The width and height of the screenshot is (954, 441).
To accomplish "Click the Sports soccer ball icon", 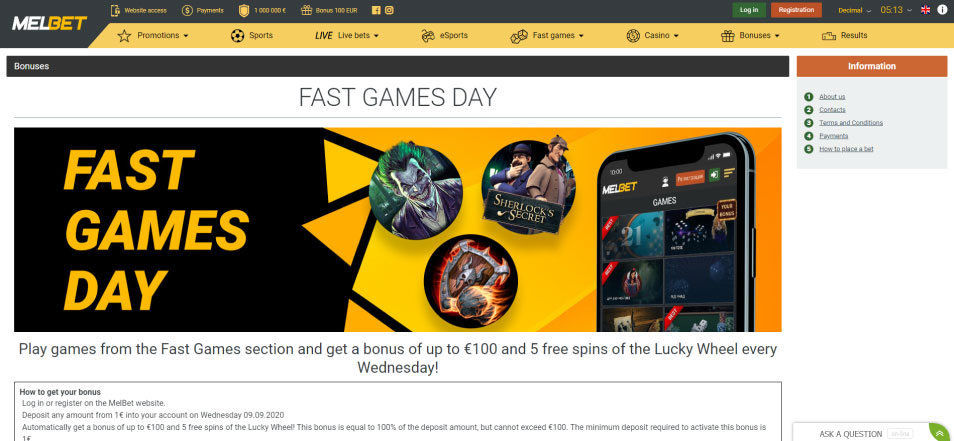I will click(x=237, y=36).
